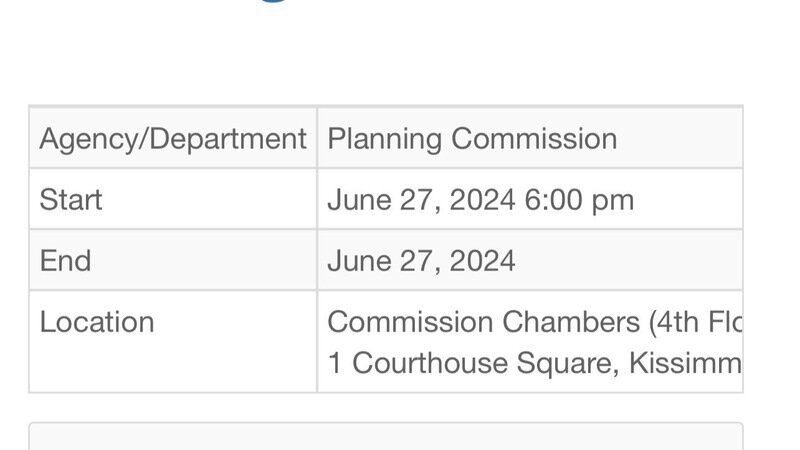The image size is (800, 450).
Task: Click the 1 Courthouse Square address line
Action: [535, 363]
